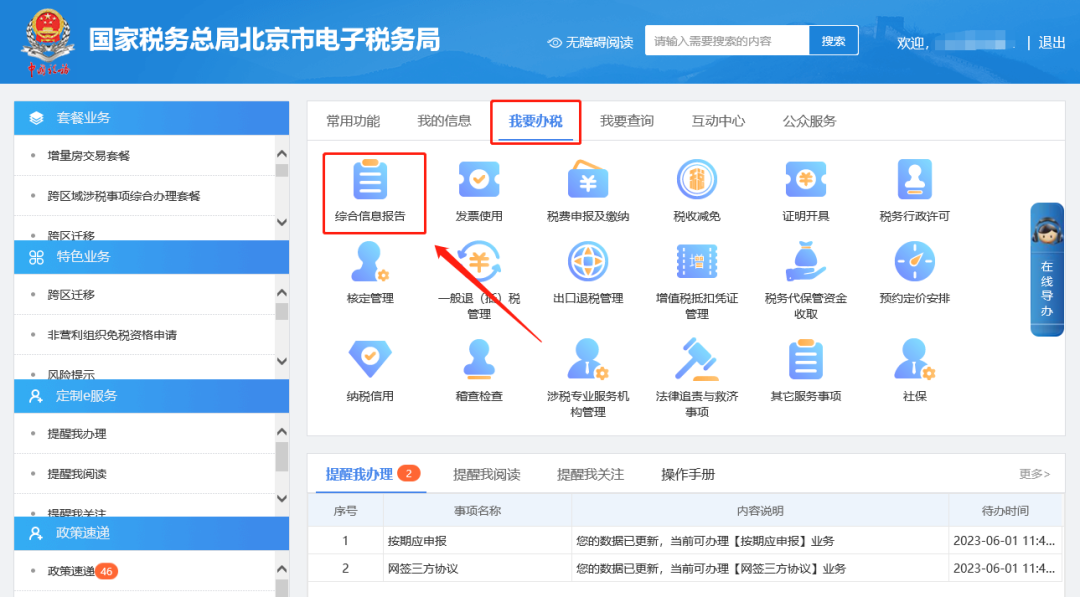Click down arrow in 套餐业务 list
The image size is (1080, 597).
pyautogui.click(x=282, y=222)
